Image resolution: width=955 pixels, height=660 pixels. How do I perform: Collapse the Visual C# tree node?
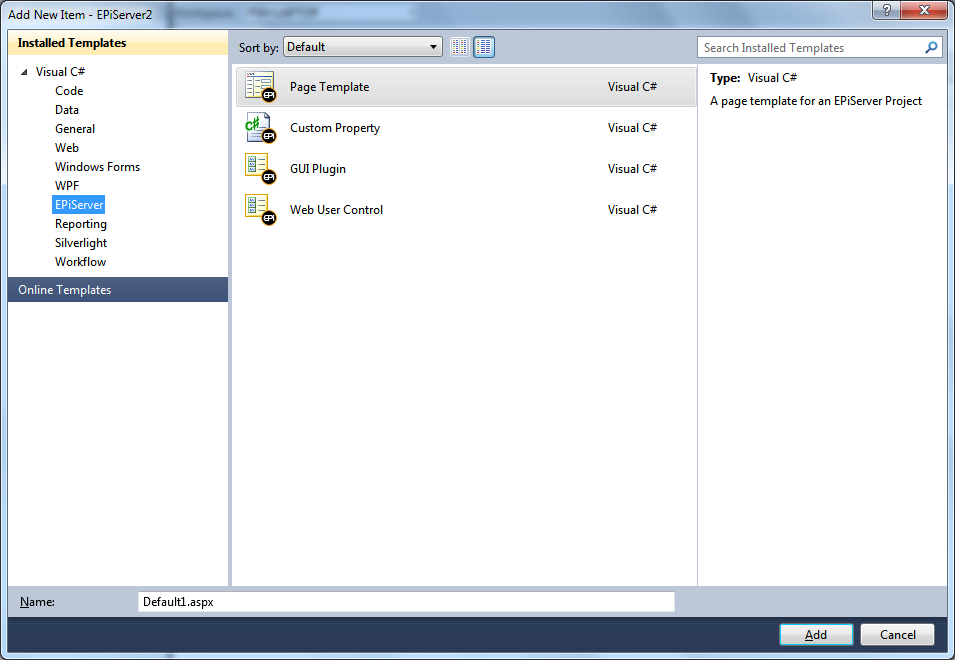24,72
